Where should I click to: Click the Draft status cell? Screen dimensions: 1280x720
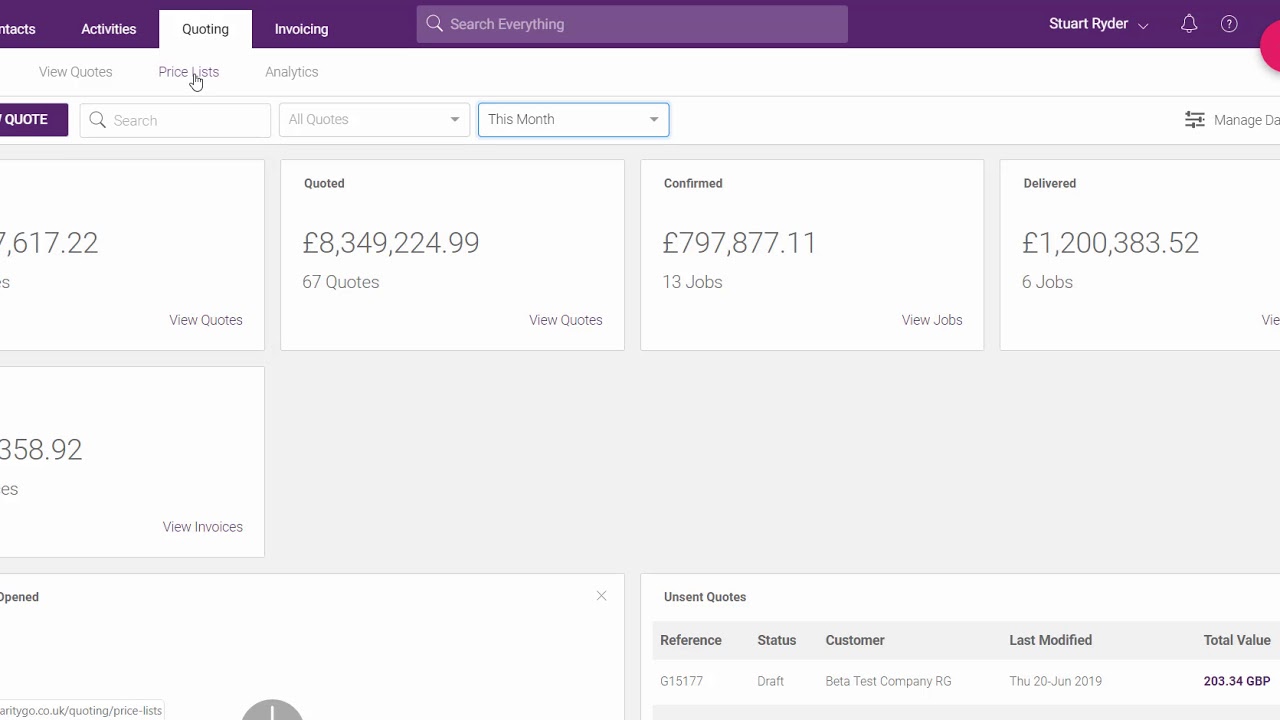coord(770,681)
